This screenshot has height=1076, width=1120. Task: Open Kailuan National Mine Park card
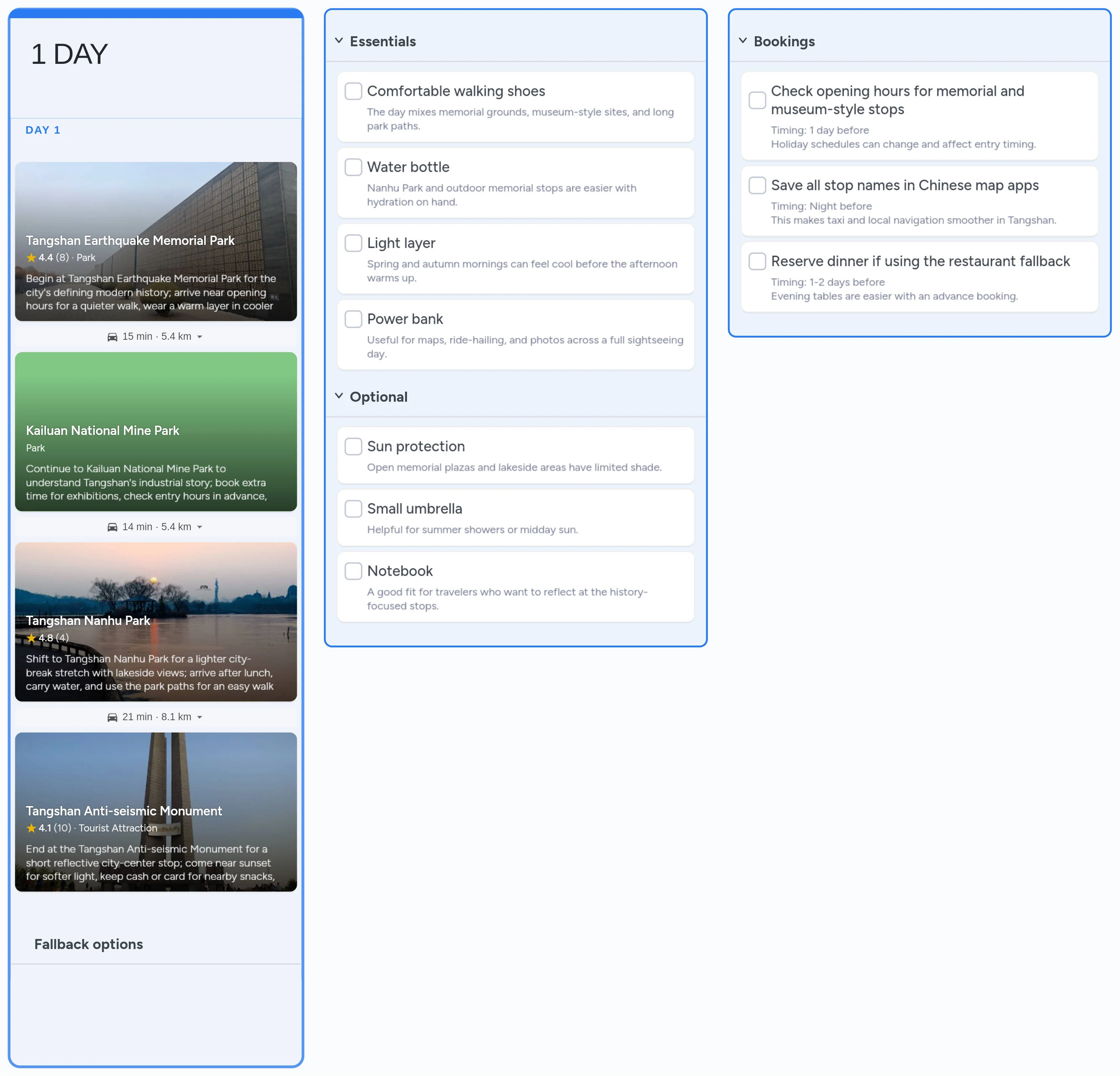click(x=156, y=432)
